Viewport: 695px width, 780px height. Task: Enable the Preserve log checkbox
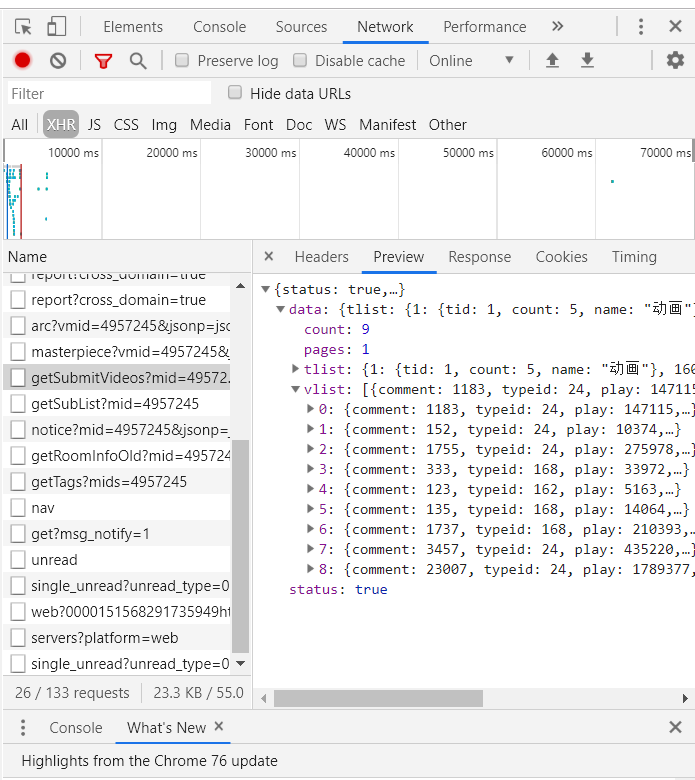click(x=182, y=60)
